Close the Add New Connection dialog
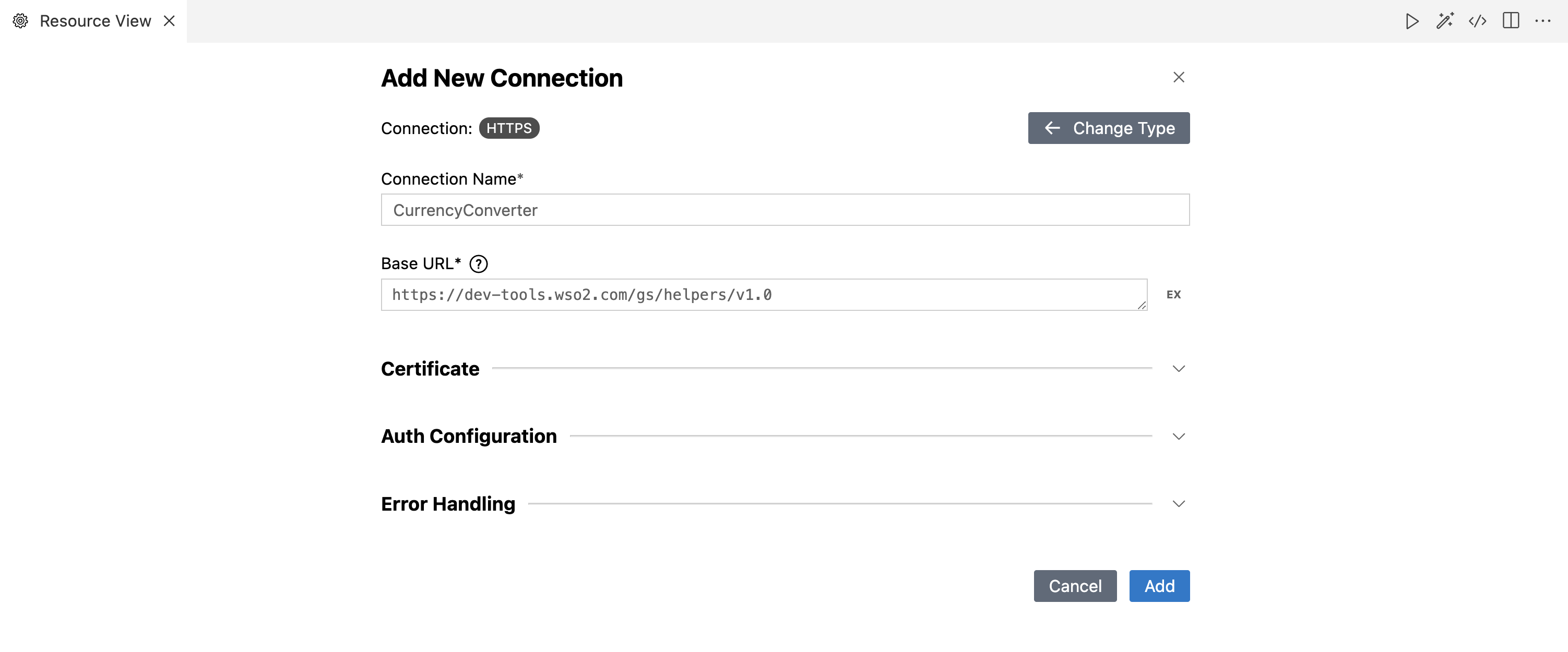The height and width of the screenshot is (652, 1568). [1179, 77]
